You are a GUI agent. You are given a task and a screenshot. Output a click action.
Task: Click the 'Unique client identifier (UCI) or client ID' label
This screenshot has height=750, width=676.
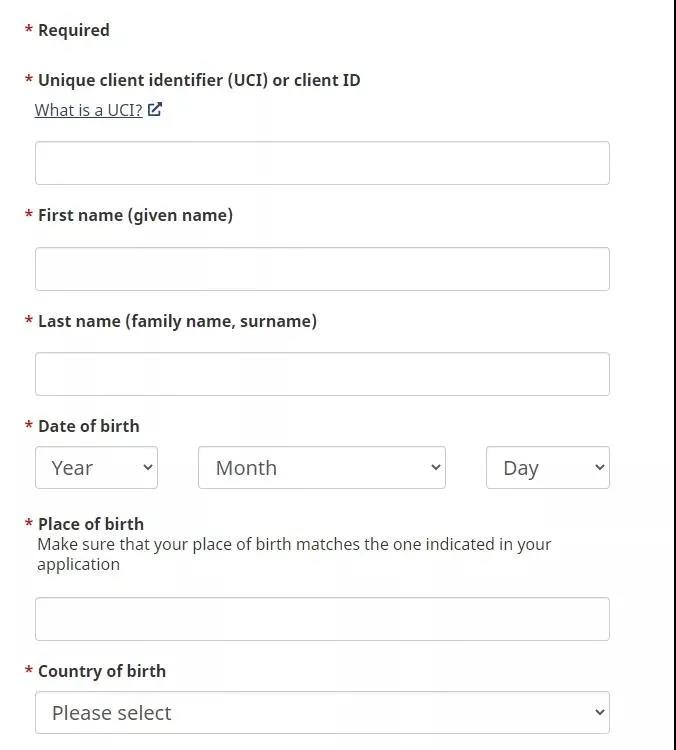pyautogui.click(x=199, y=80)
